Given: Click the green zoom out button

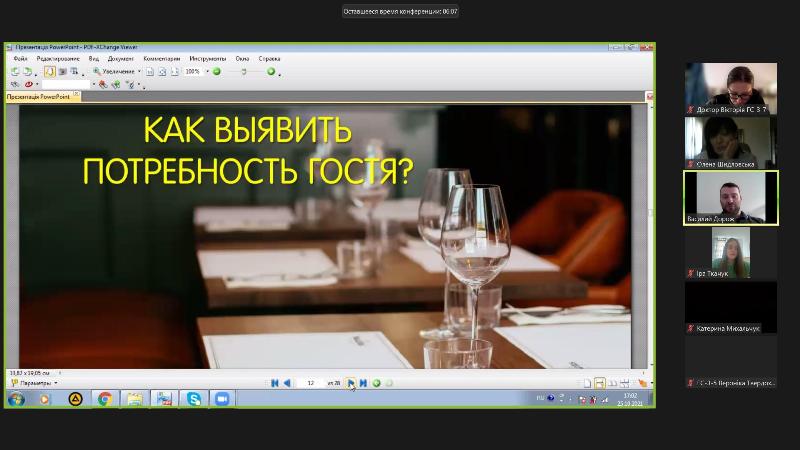Looking at the screenshot, I should point(217,71).
